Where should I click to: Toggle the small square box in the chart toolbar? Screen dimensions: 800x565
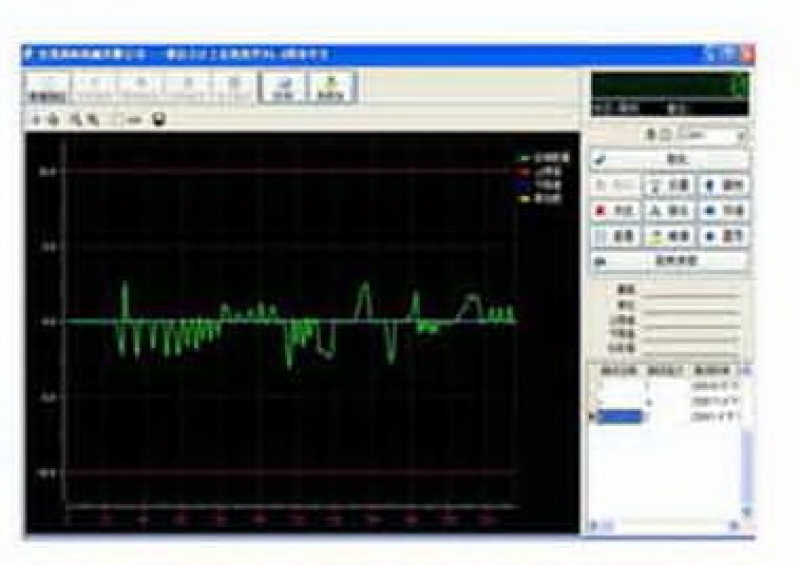click(117, 120)
